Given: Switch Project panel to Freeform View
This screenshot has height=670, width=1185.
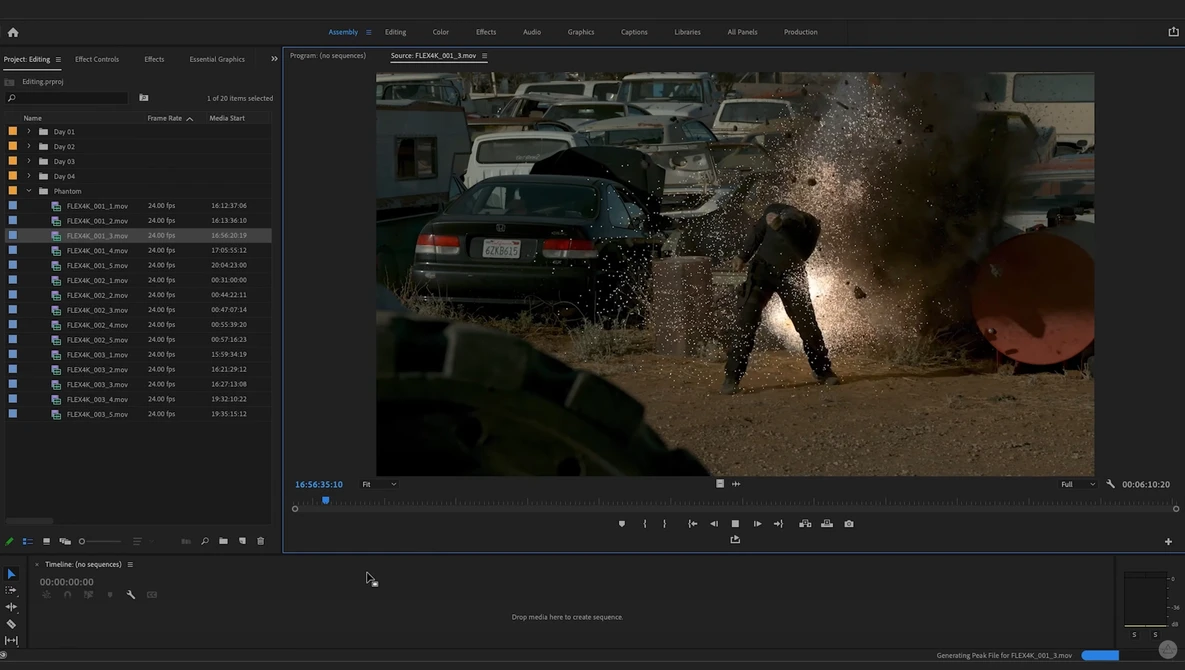Looking at the screenshot, I should click(x=65, y=541).
